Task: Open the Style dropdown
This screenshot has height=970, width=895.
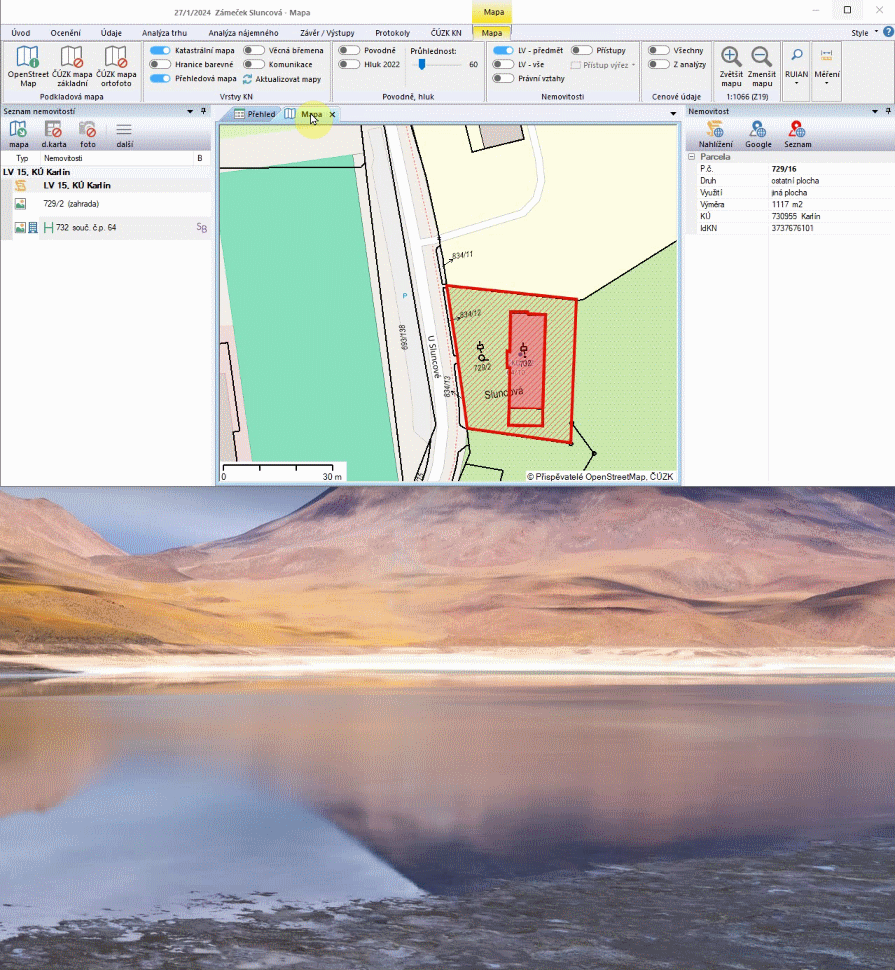Action: [864, 33]
